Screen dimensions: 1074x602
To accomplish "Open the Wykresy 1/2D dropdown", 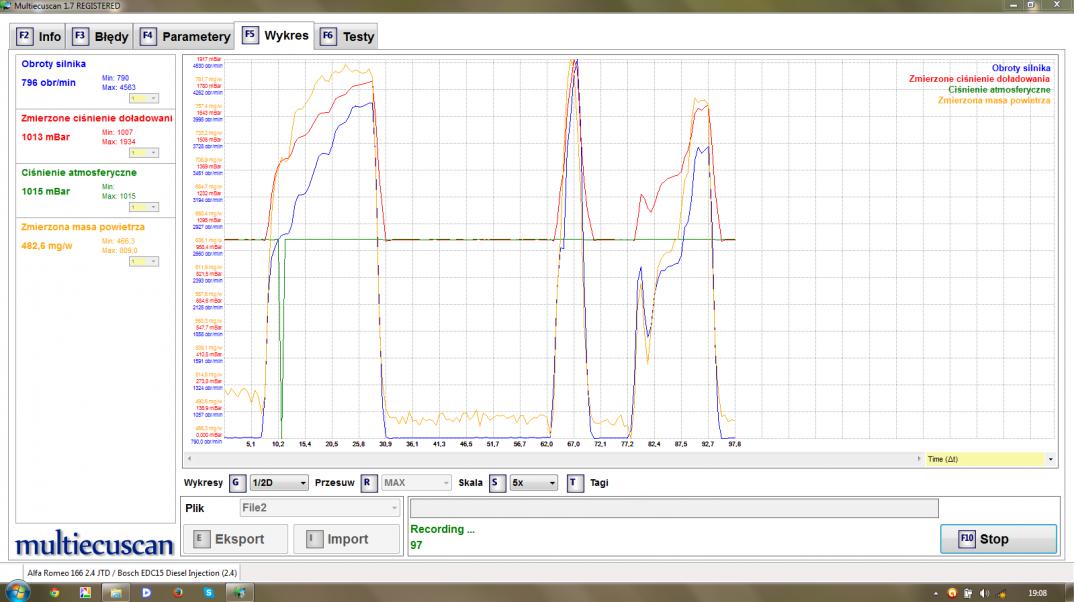I will pyautogui.click(x=279, y=483).
